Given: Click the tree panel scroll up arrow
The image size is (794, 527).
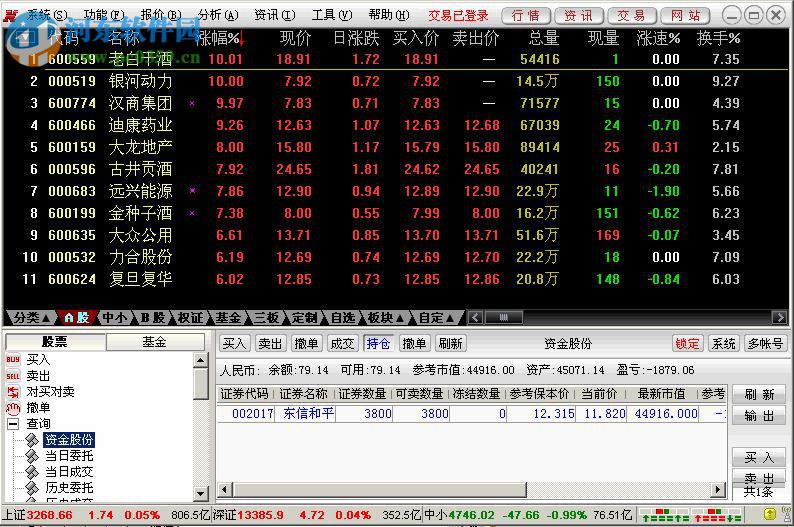Looking at the screenshot, I should (x=201, y=360).
